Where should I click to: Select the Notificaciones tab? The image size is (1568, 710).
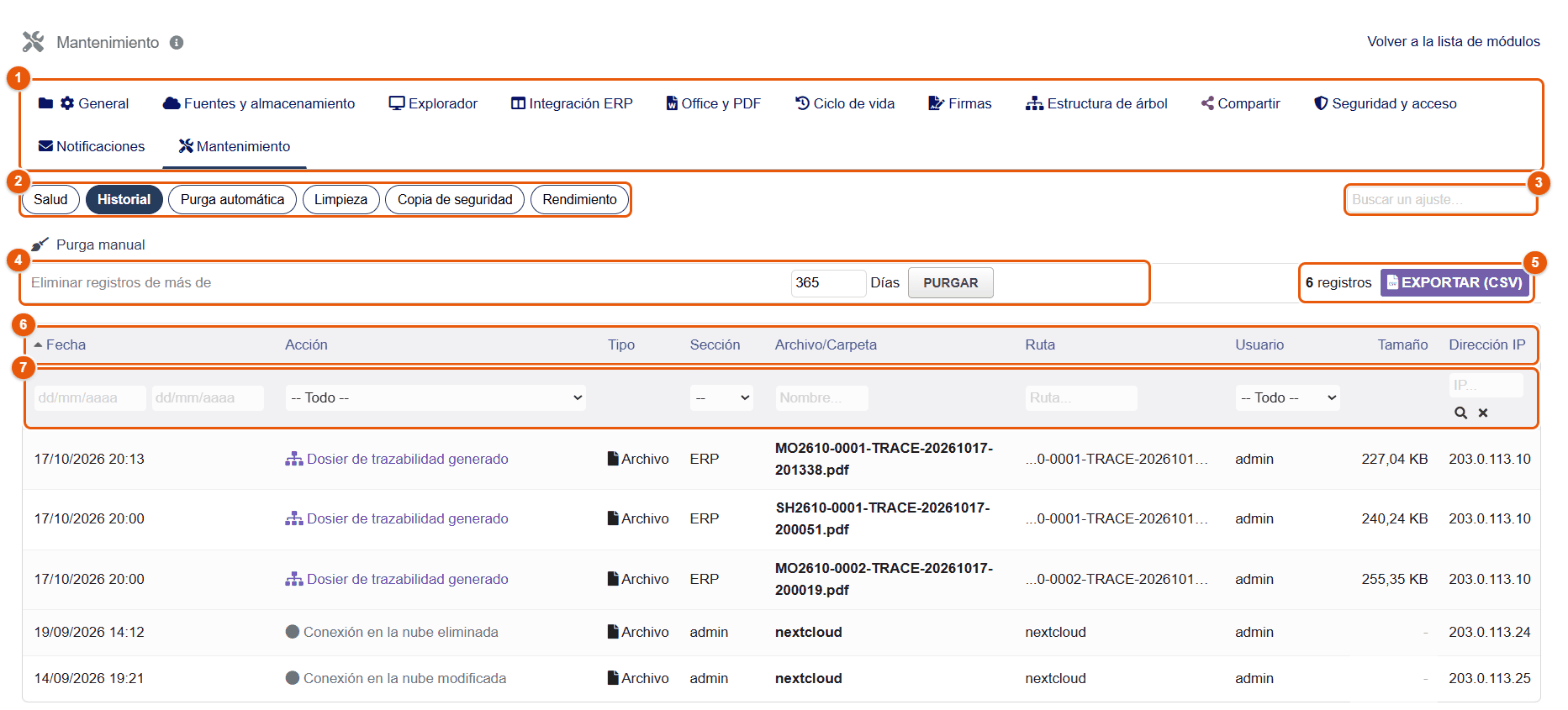[92, 146]
